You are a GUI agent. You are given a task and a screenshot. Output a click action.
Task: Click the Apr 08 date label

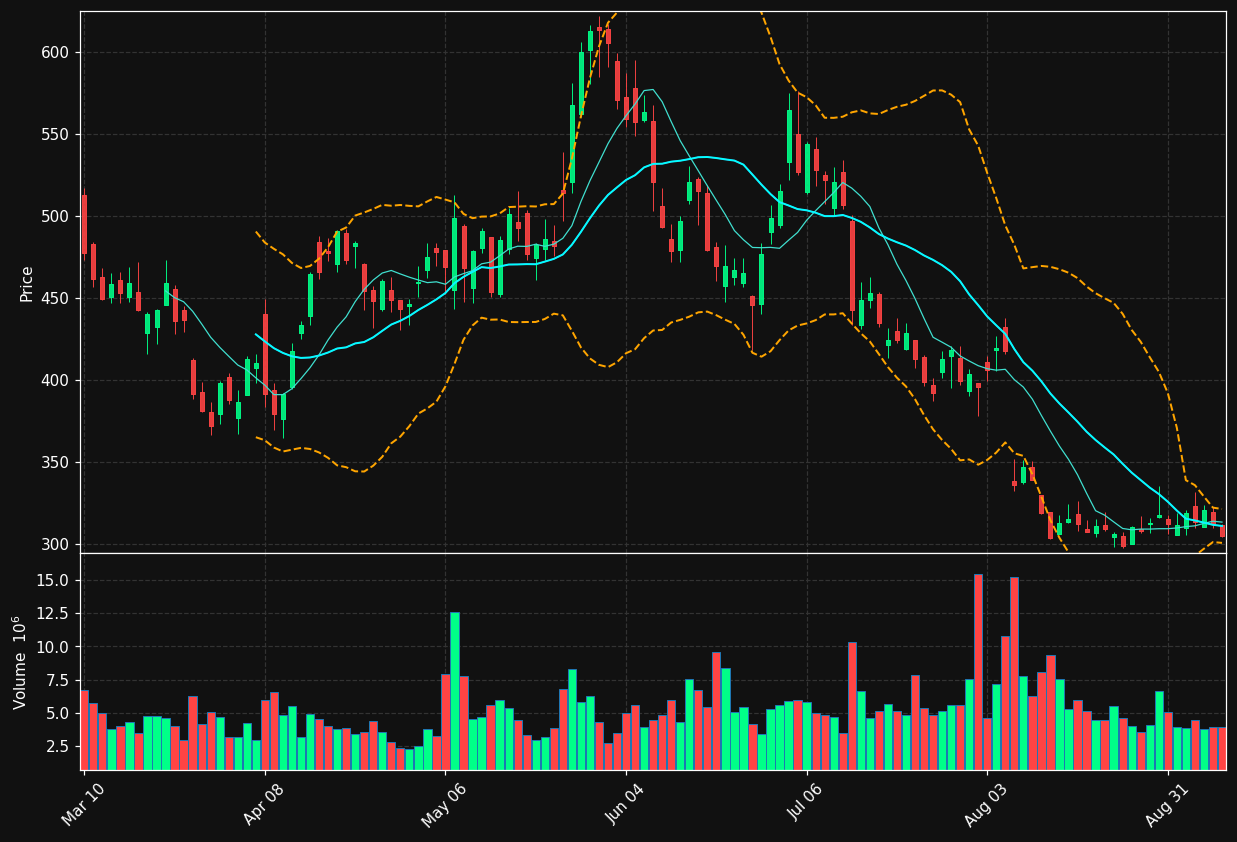click(x=262, y=805)
